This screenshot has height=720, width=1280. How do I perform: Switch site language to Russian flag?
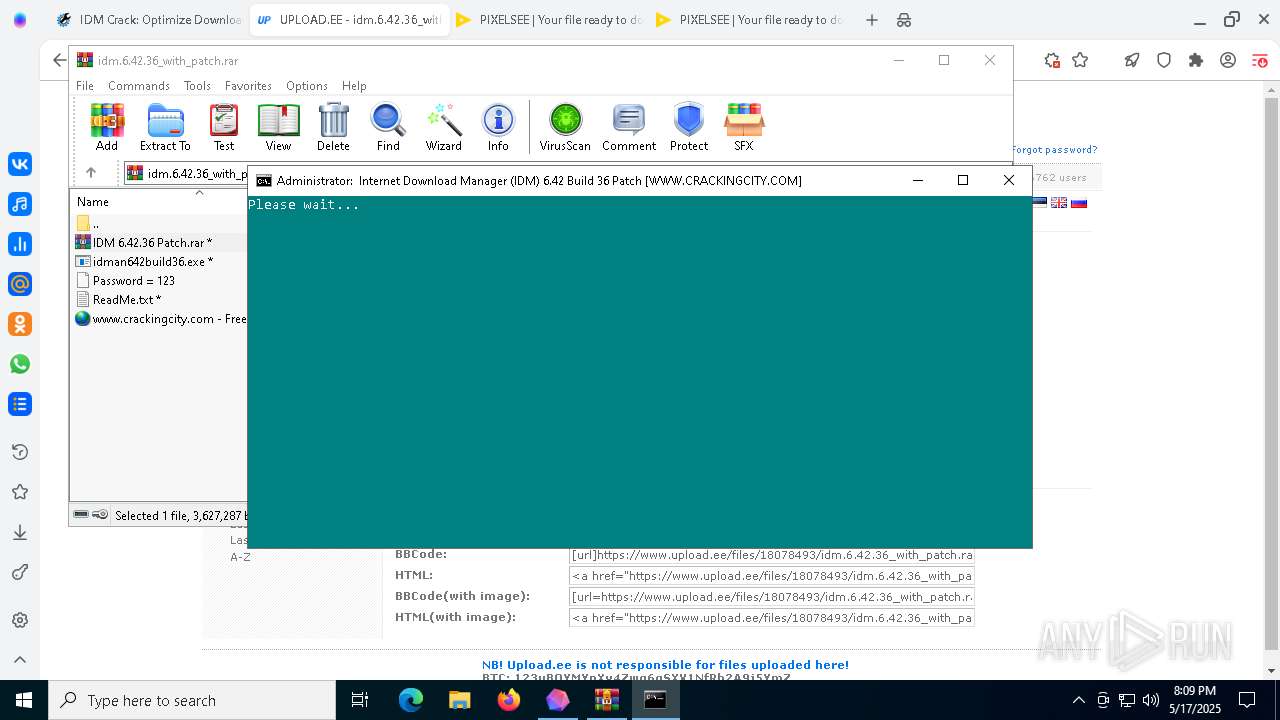tap(1079, 203)
